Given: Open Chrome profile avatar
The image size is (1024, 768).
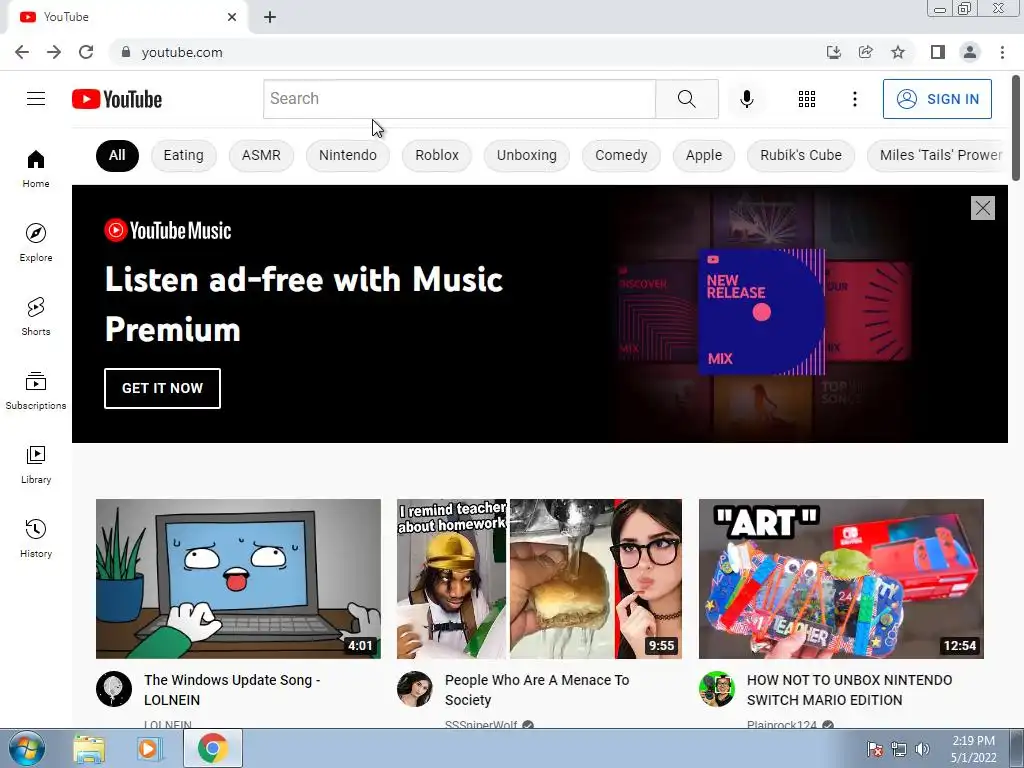Looking at the screenshot, I should (970, 52).
